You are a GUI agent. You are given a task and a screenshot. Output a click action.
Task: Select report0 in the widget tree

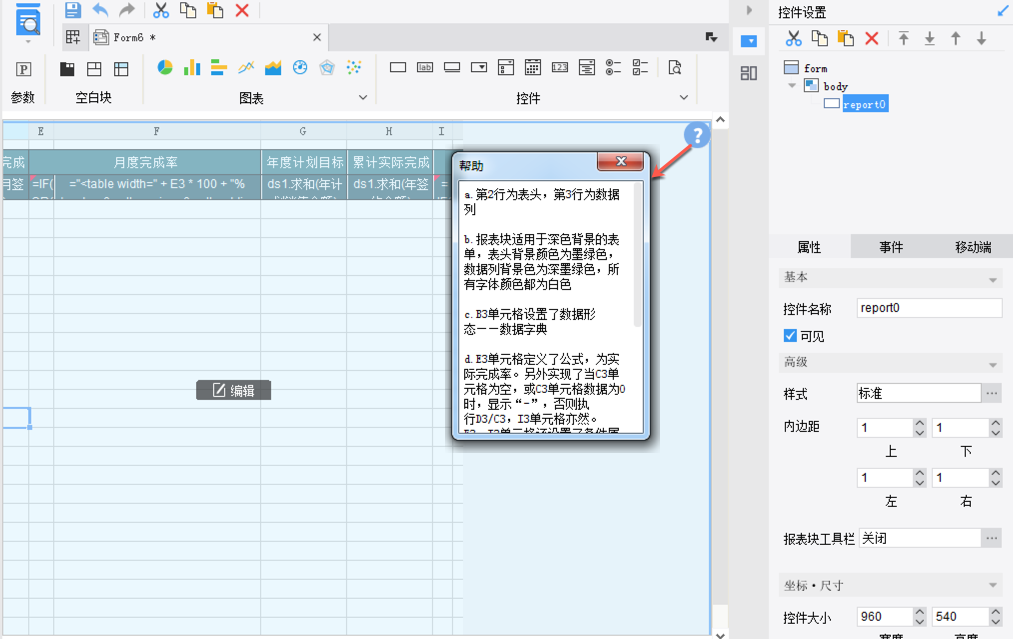[864, 104]
